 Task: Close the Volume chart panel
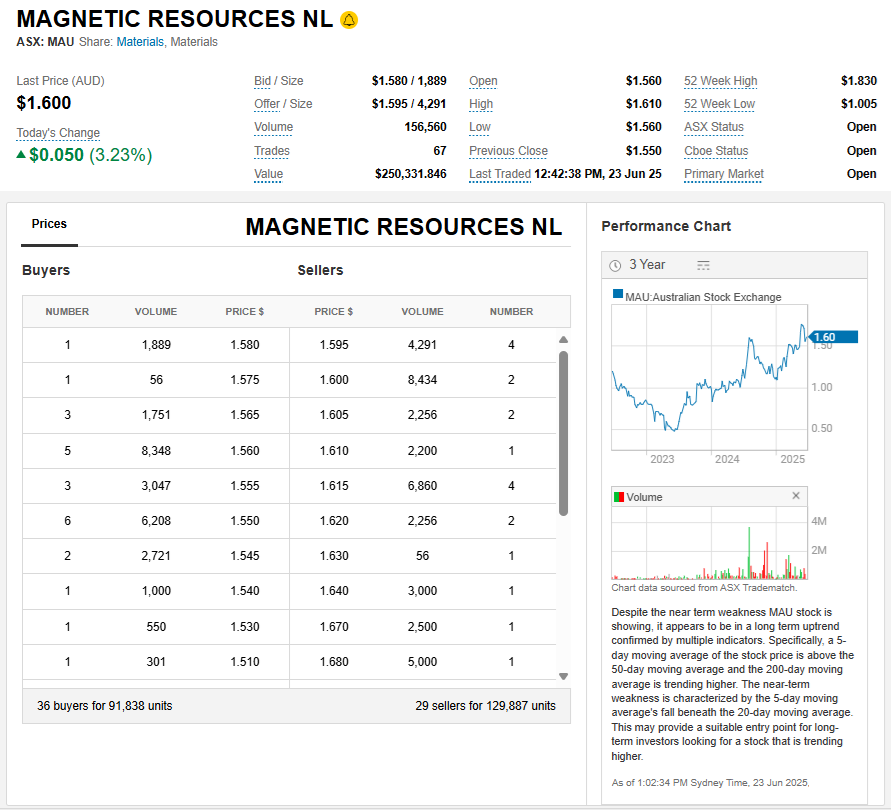(x=796, y=496)
